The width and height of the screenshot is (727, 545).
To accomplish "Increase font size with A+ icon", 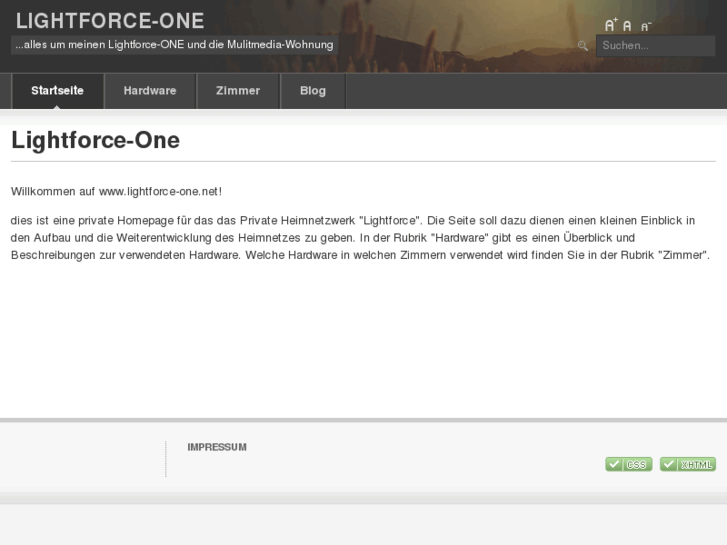I will tap(611, 25).
